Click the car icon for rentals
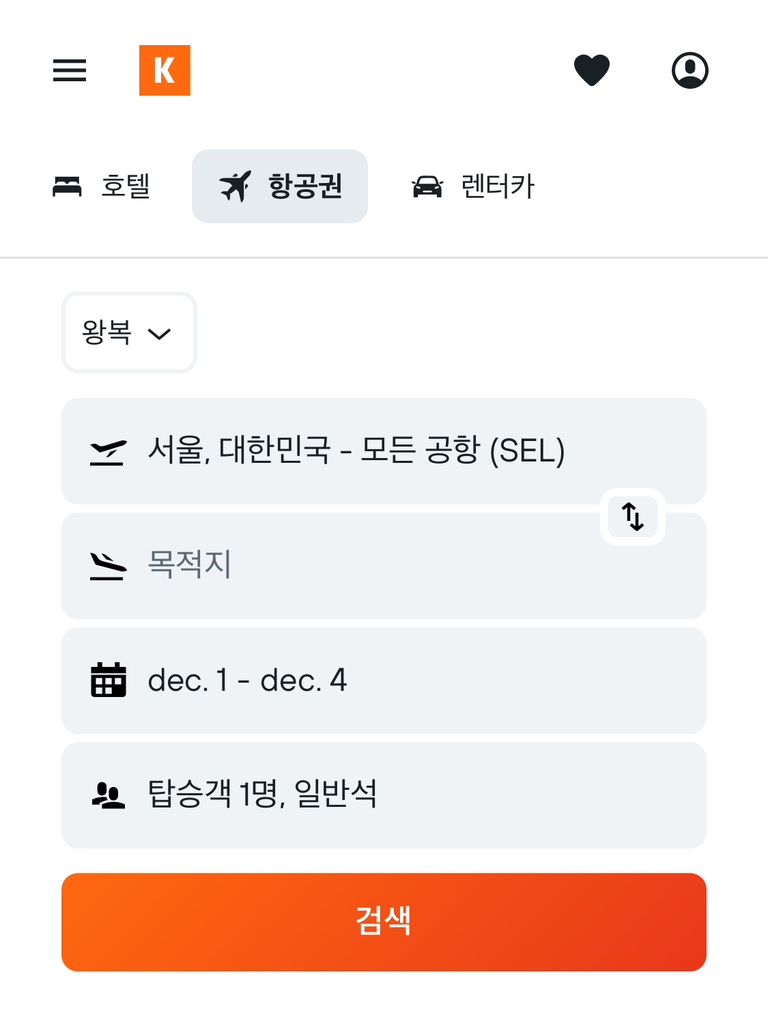The width and height of the screenshot is (768, 1024). [427, 187]
